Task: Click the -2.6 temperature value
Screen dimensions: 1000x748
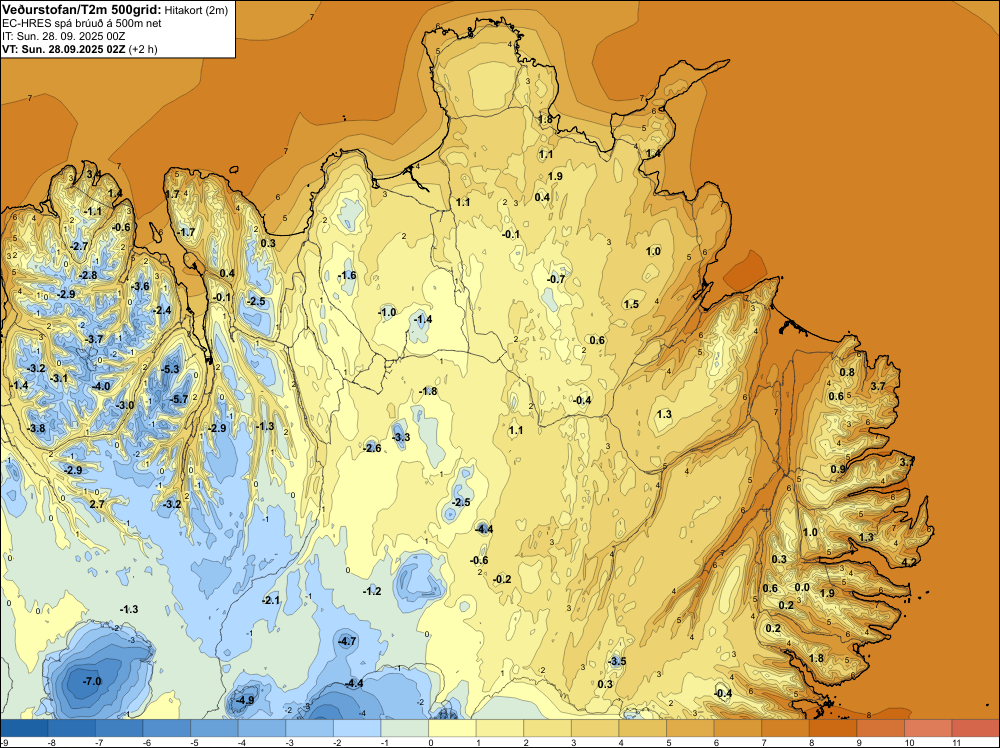Action: coord(372,448)
